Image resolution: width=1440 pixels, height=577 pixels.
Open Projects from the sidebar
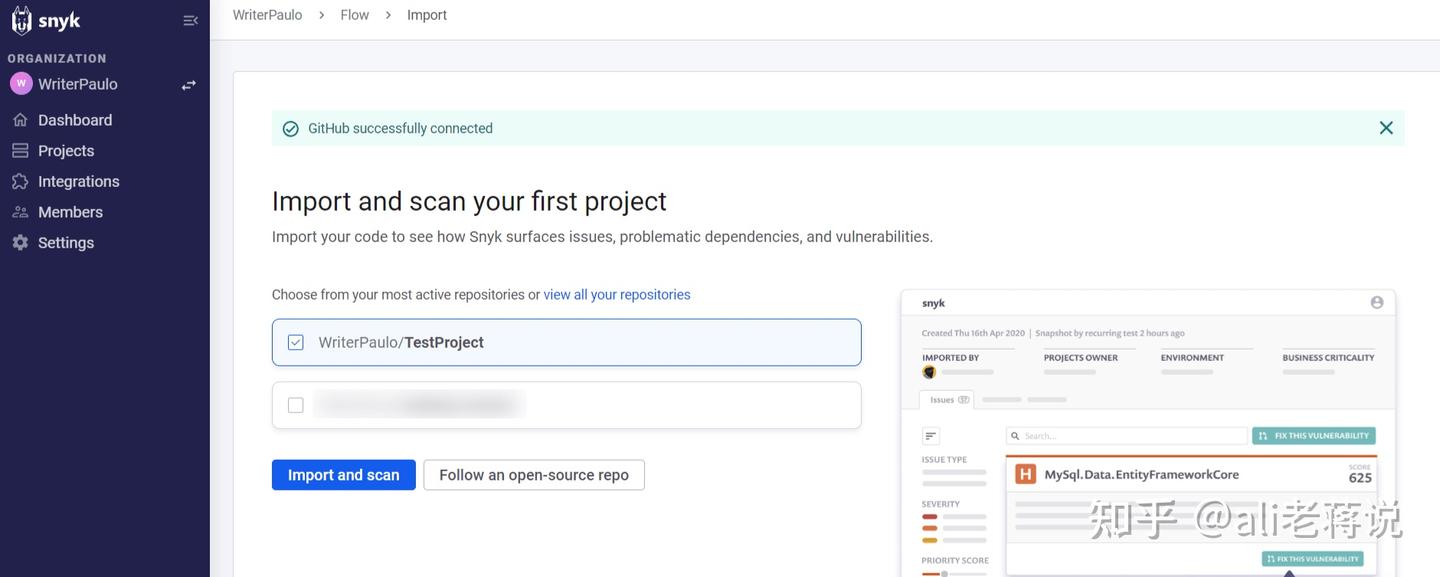[65, 151]
